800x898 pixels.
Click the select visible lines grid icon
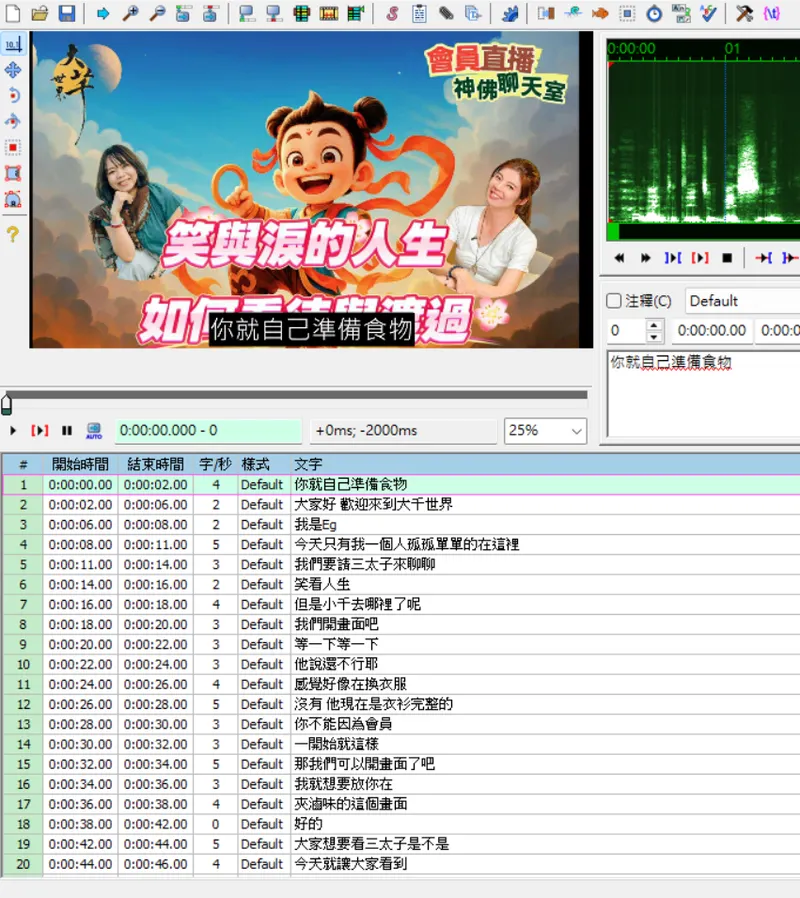click(301, 13)
